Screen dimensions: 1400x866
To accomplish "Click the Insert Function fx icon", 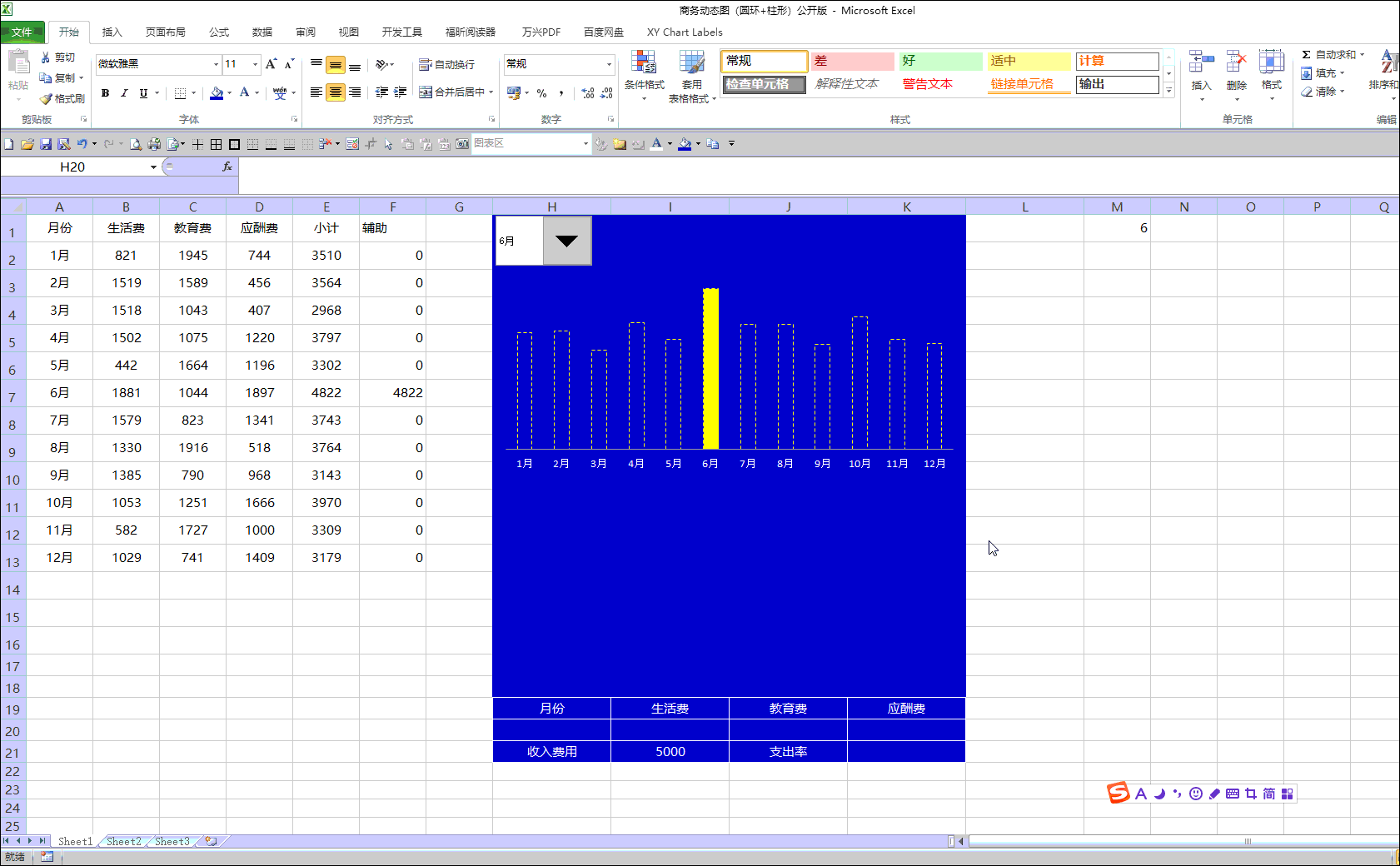I will tap(227, 167).
